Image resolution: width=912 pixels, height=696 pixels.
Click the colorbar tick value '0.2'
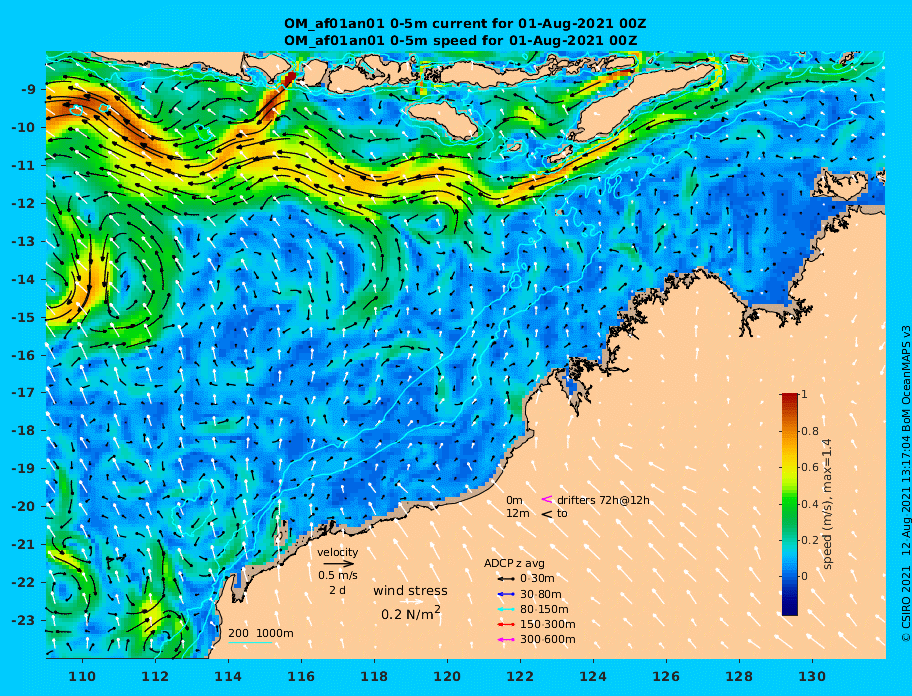(810, 540)
